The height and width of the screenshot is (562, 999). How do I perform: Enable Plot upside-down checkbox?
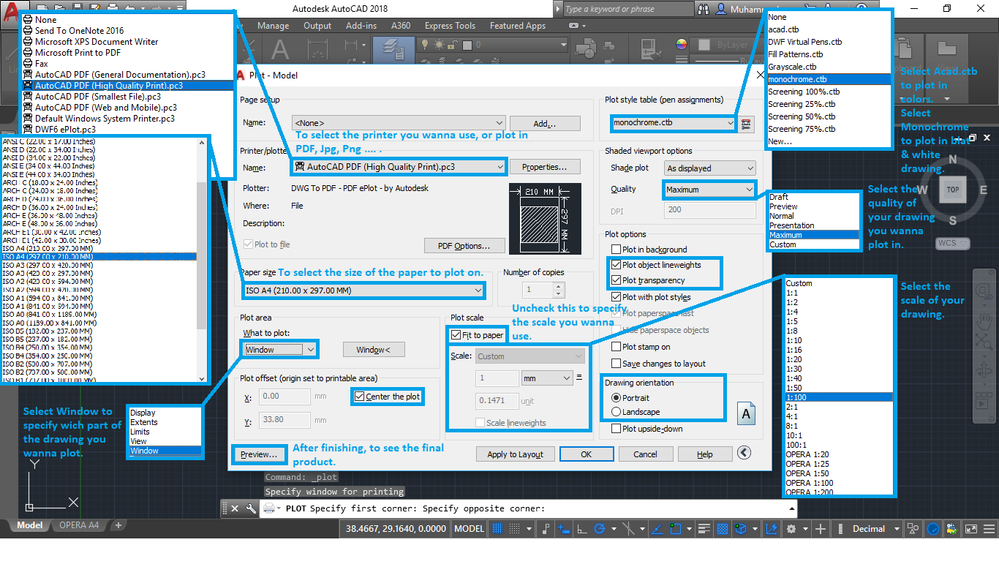pyautogui.click(x=616, y=429)
